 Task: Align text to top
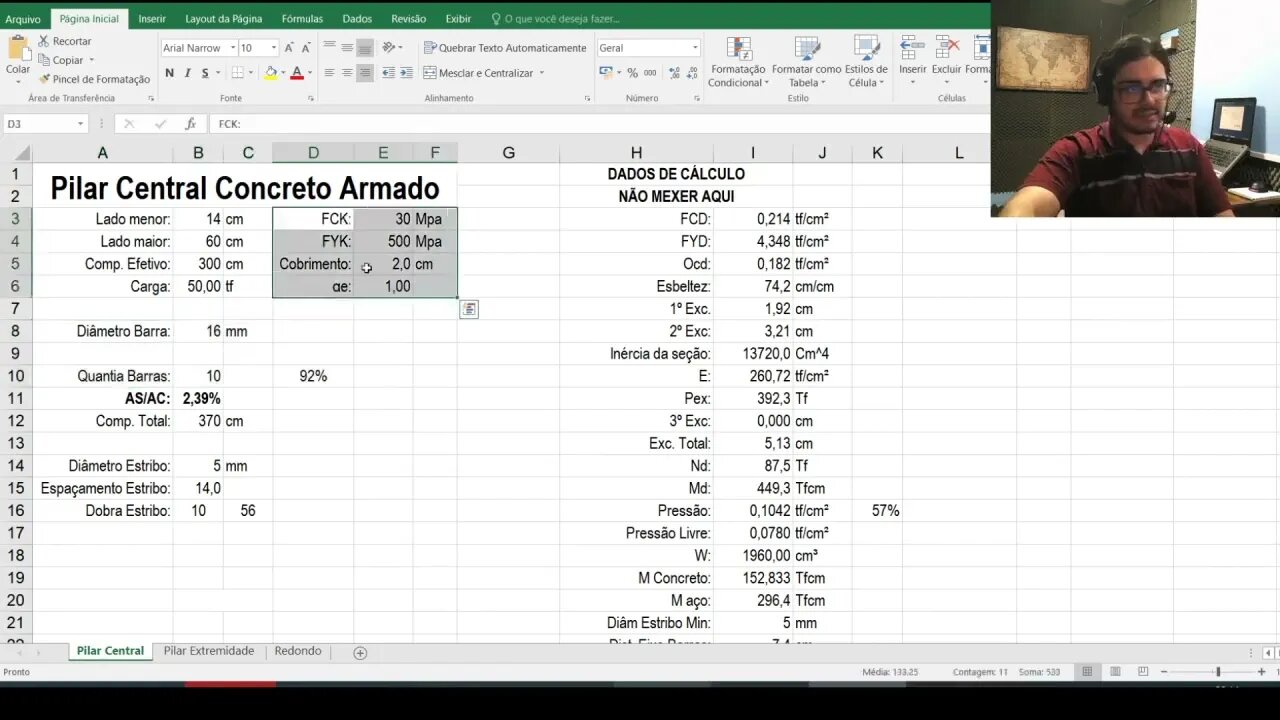[x=329, y=47]
